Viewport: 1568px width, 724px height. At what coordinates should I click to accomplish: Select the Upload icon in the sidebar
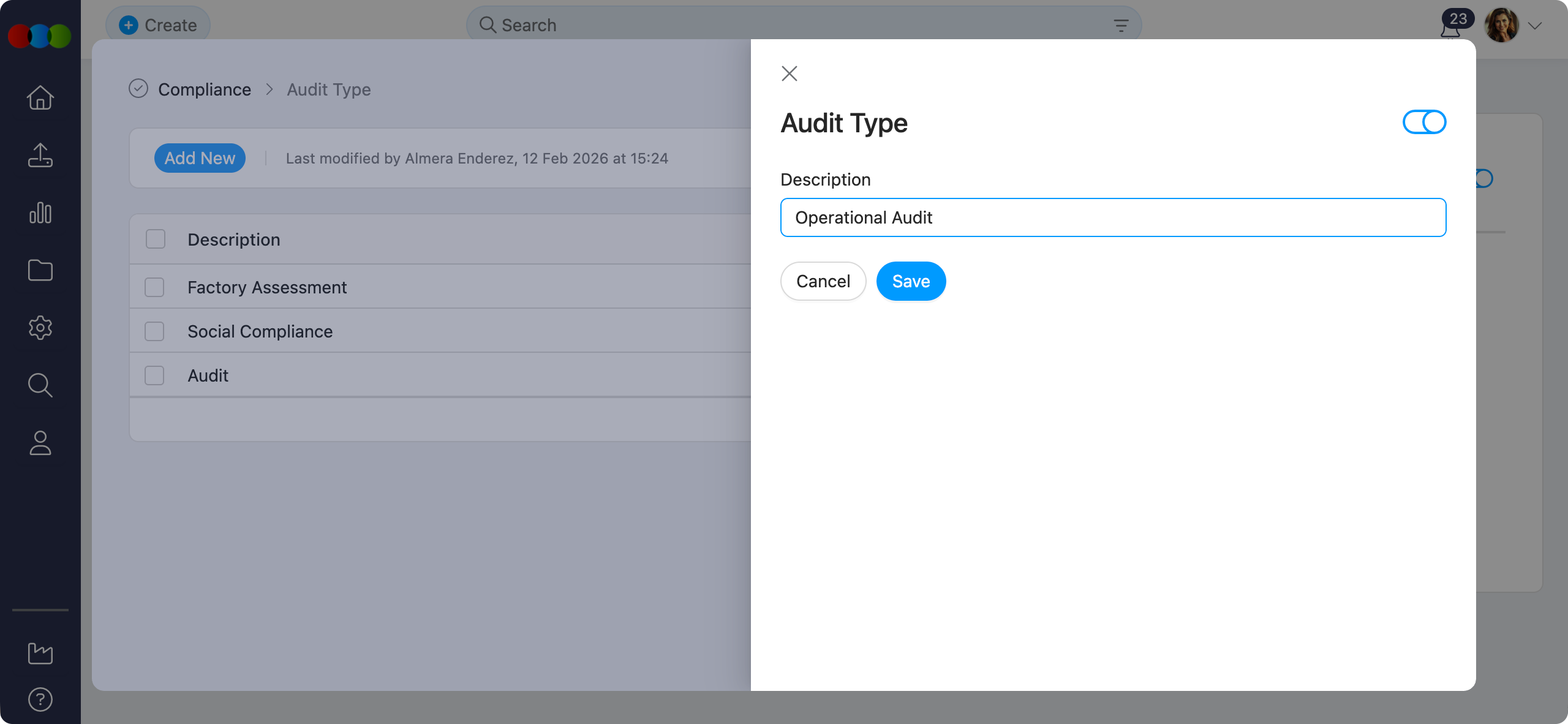tap(40, 155)
